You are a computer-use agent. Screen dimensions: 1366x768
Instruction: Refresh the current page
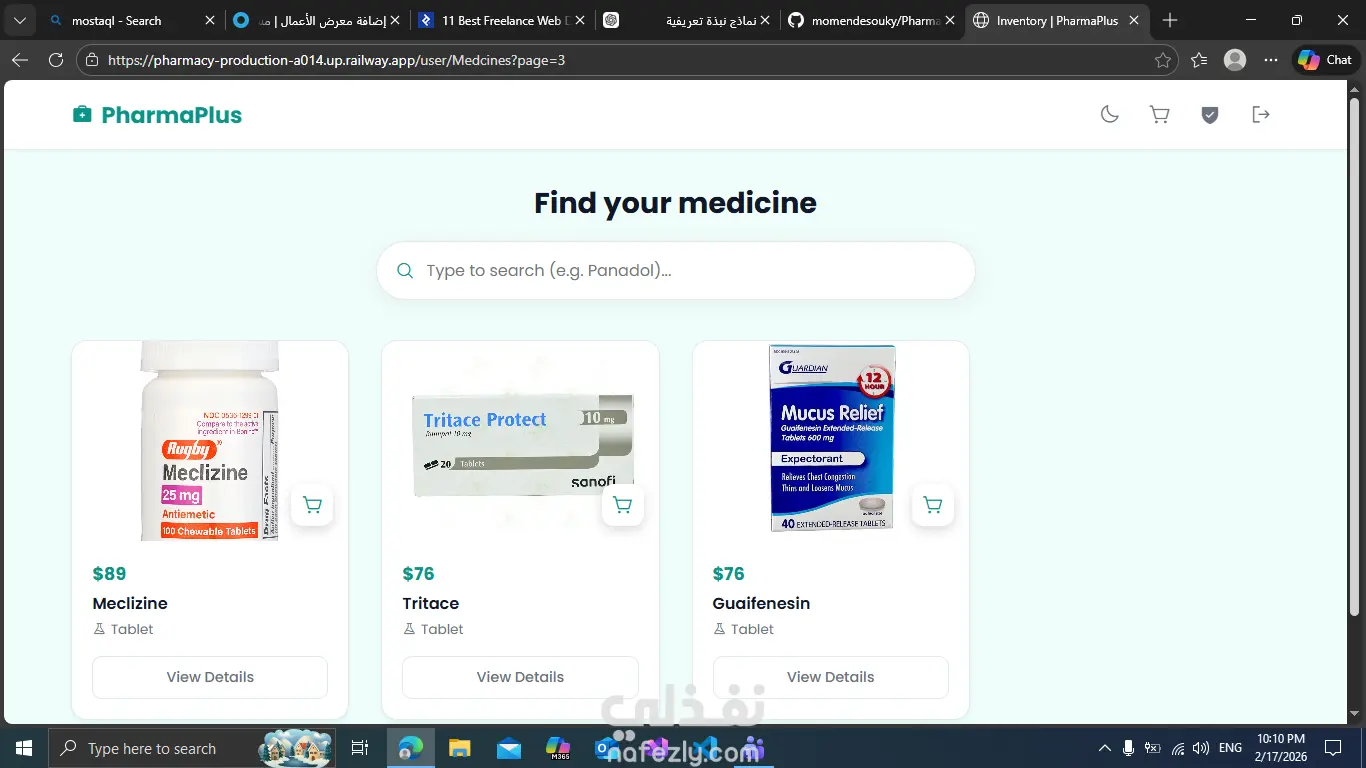click(56, 60)
